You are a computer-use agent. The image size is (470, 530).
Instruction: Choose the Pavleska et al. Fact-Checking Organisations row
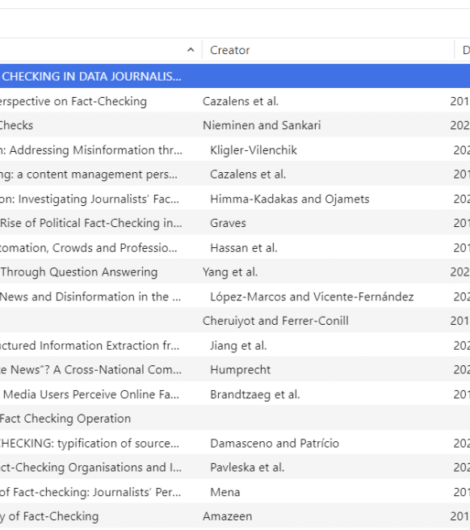click(x=235, y=467)
